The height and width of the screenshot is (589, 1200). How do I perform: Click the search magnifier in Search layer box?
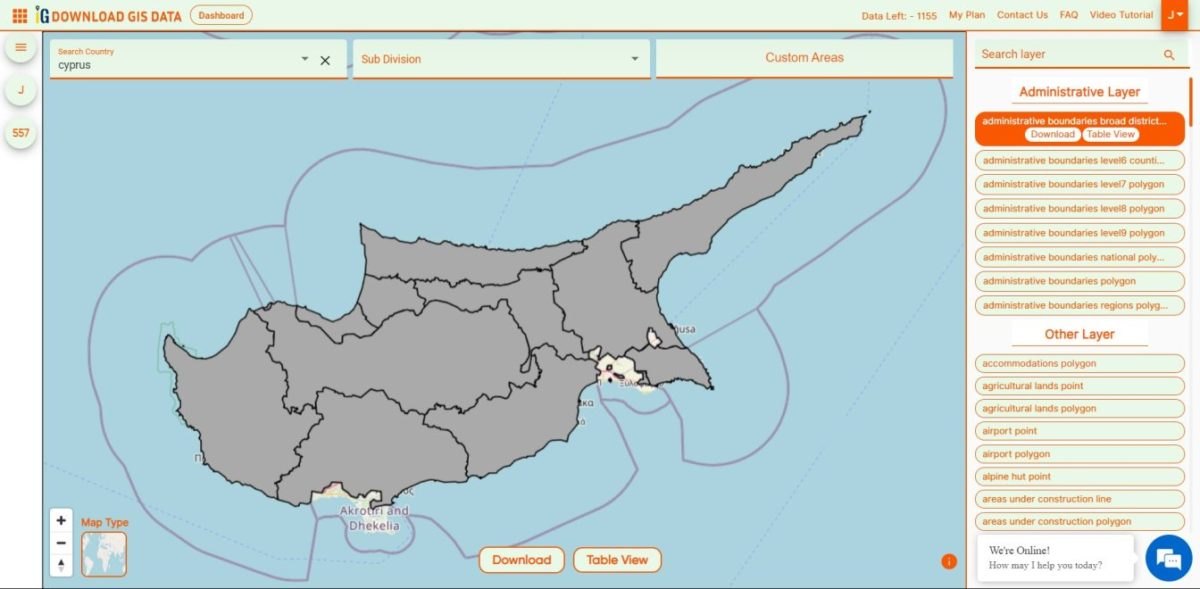click(x=1168, y=54)
